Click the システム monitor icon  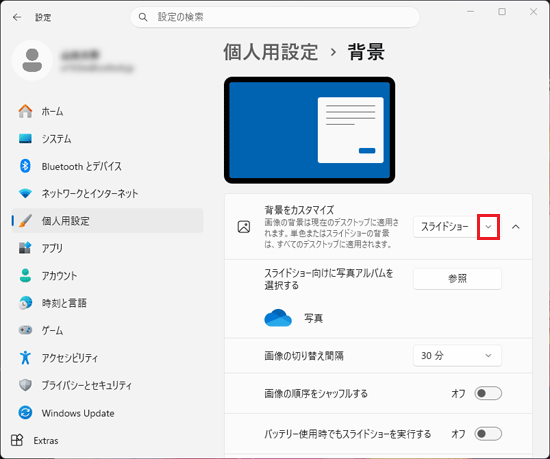(x=25, y=139)
